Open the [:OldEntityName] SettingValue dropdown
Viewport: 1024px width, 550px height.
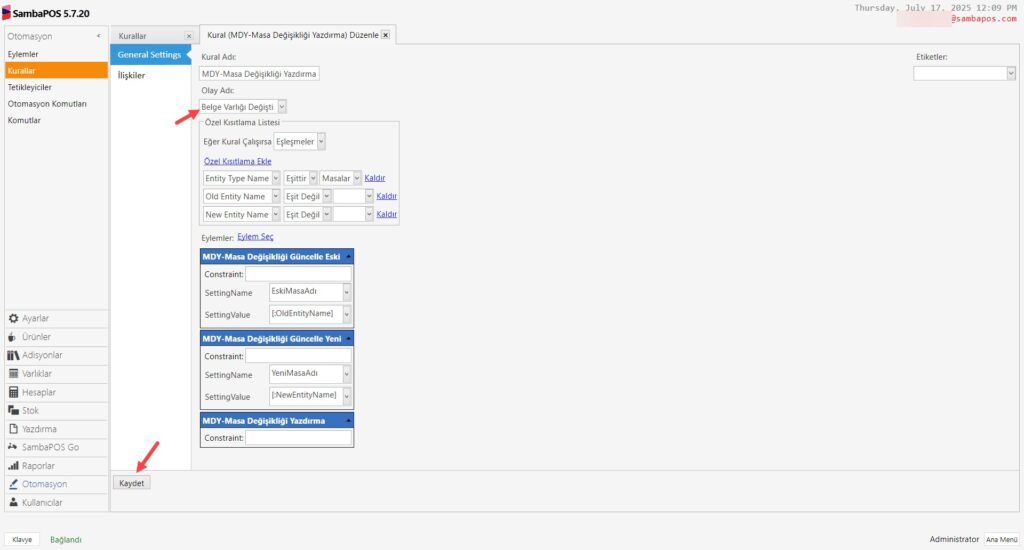(346, 314)
